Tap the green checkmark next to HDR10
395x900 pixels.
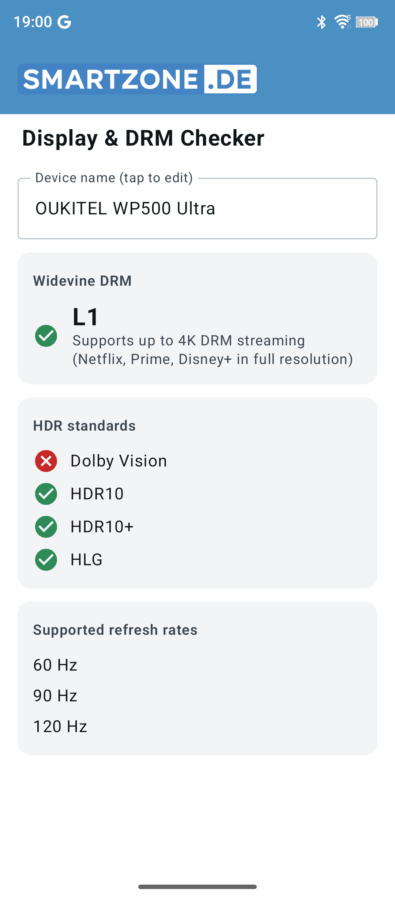pos(46,494)
